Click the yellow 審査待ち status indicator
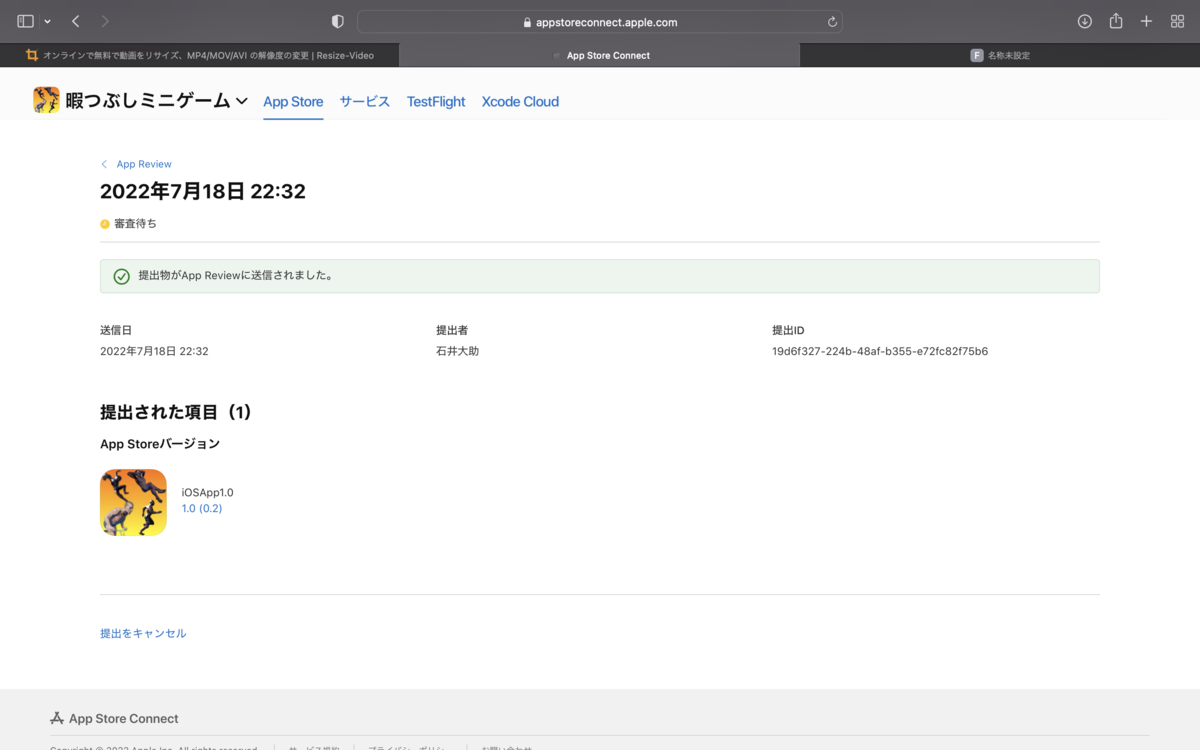The width and height of the screenshot is (1200, 750). (x=105, y=224)
